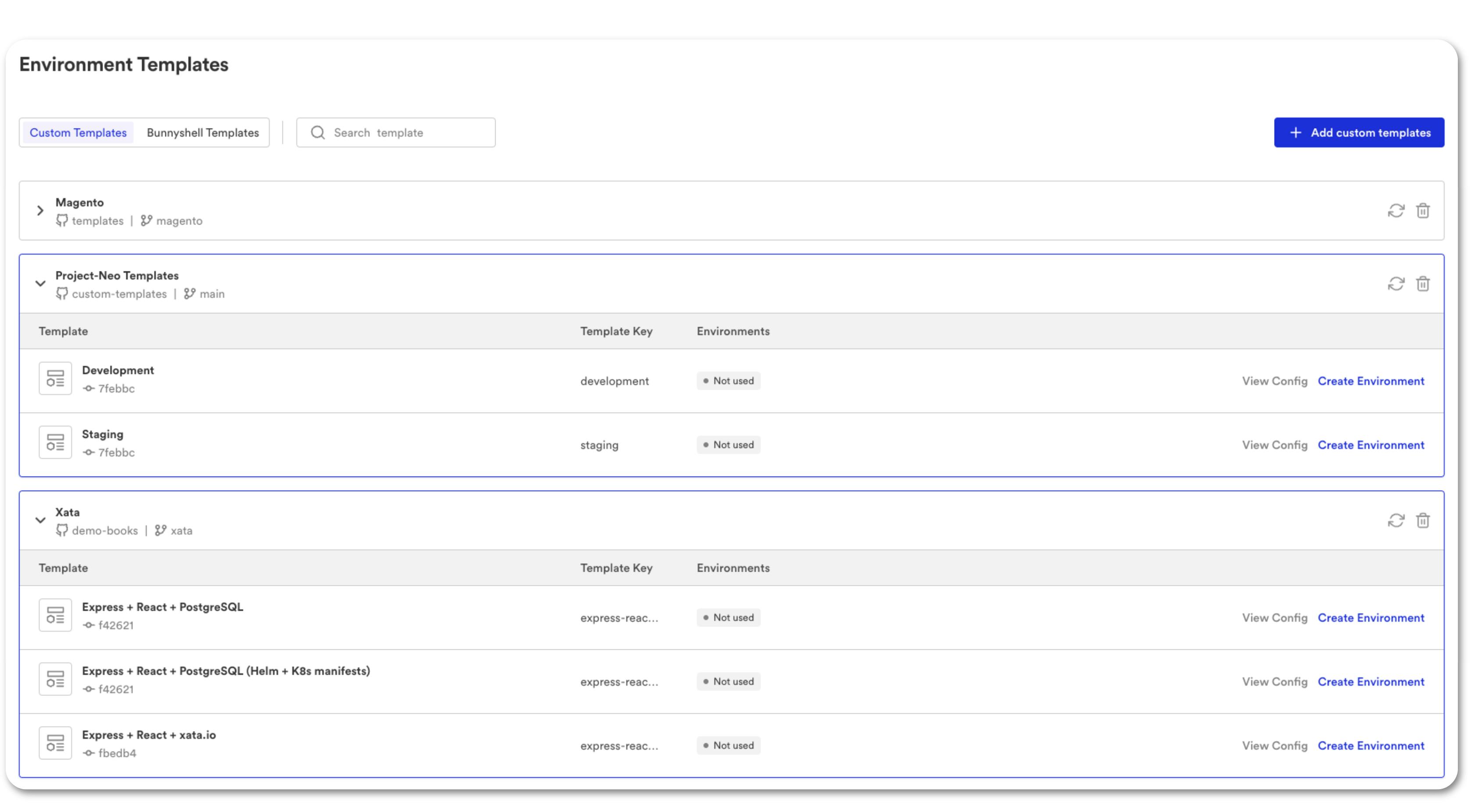Click the trash icon for the Xata templates
The image size is (1471, 812).
[x=1423, y=520]
